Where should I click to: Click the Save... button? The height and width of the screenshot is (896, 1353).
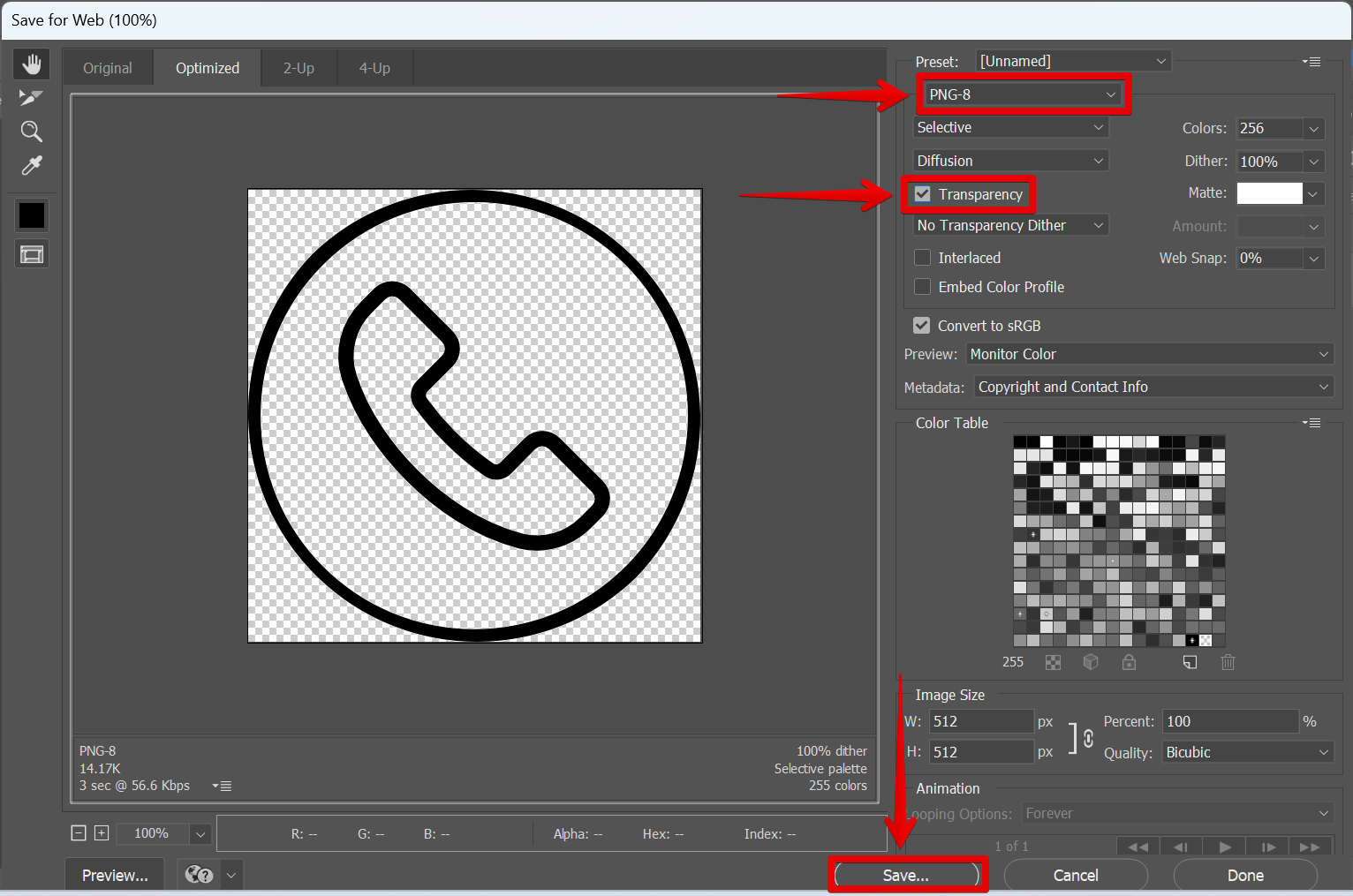[906, 875]
